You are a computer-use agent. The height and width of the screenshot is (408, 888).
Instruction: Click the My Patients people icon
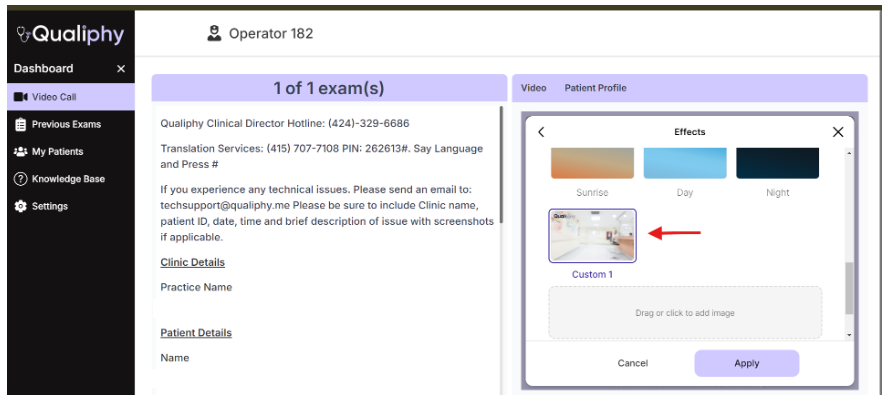[x=20, y=152]
